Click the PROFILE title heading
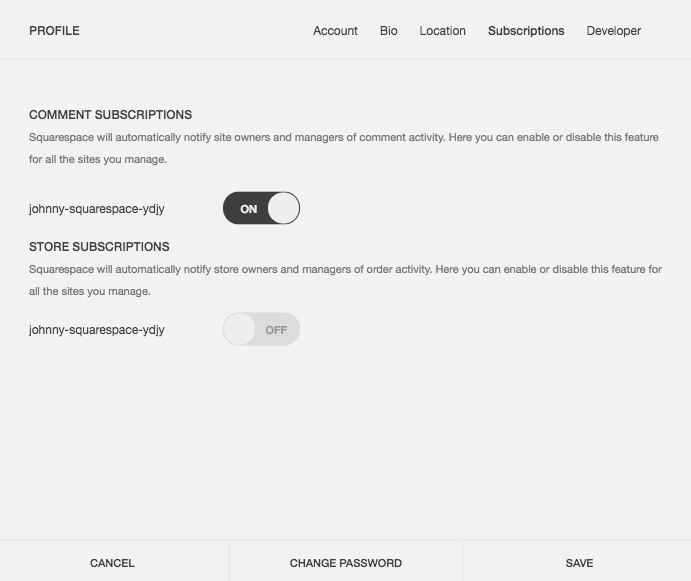Image resolution: width=691 pixels, height=581 pixels. (x=54, y=31)
